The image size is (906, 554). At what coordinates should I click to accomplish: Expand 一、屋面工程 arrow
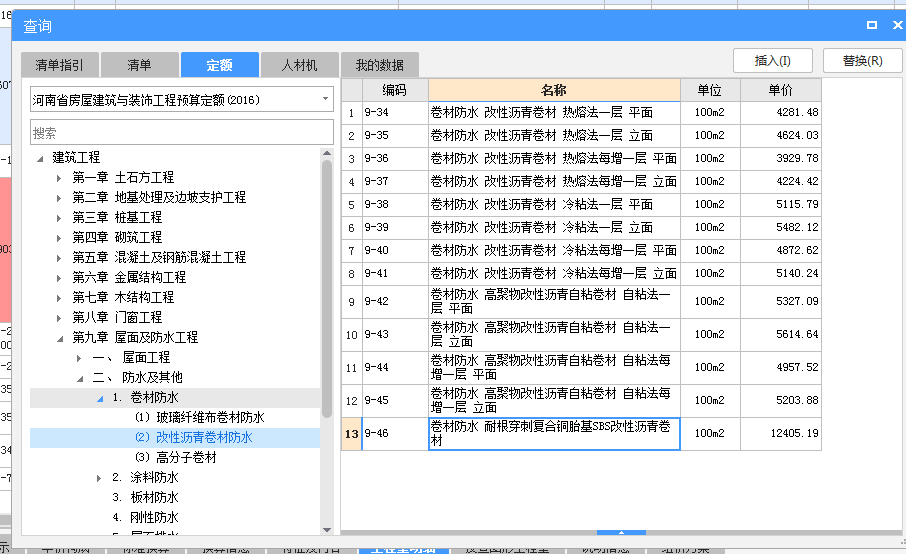click(x=79, y=358)
